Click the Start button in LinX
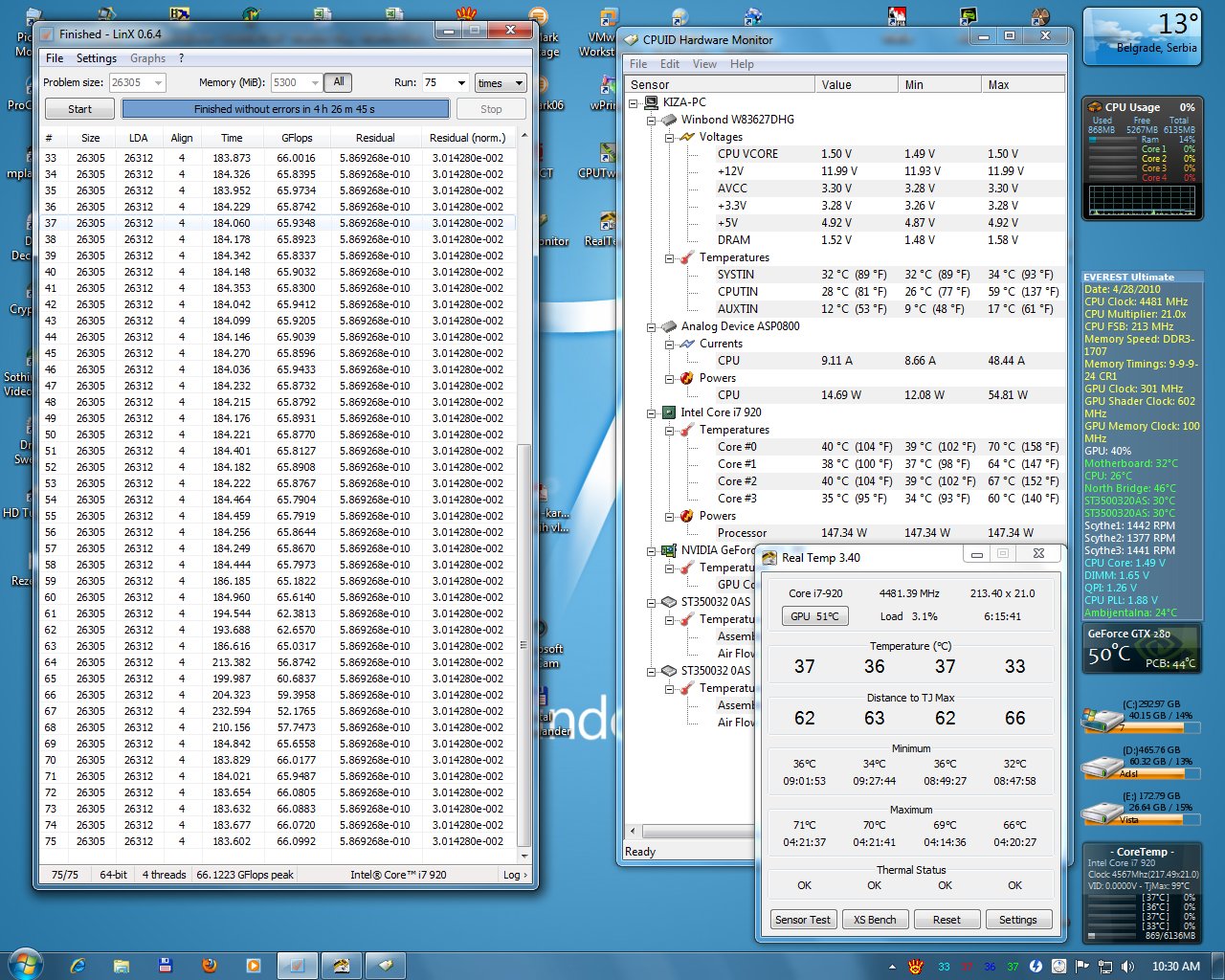Image resolution: width=1225 pixels, height=980 pixels. (x=80, y=109)
